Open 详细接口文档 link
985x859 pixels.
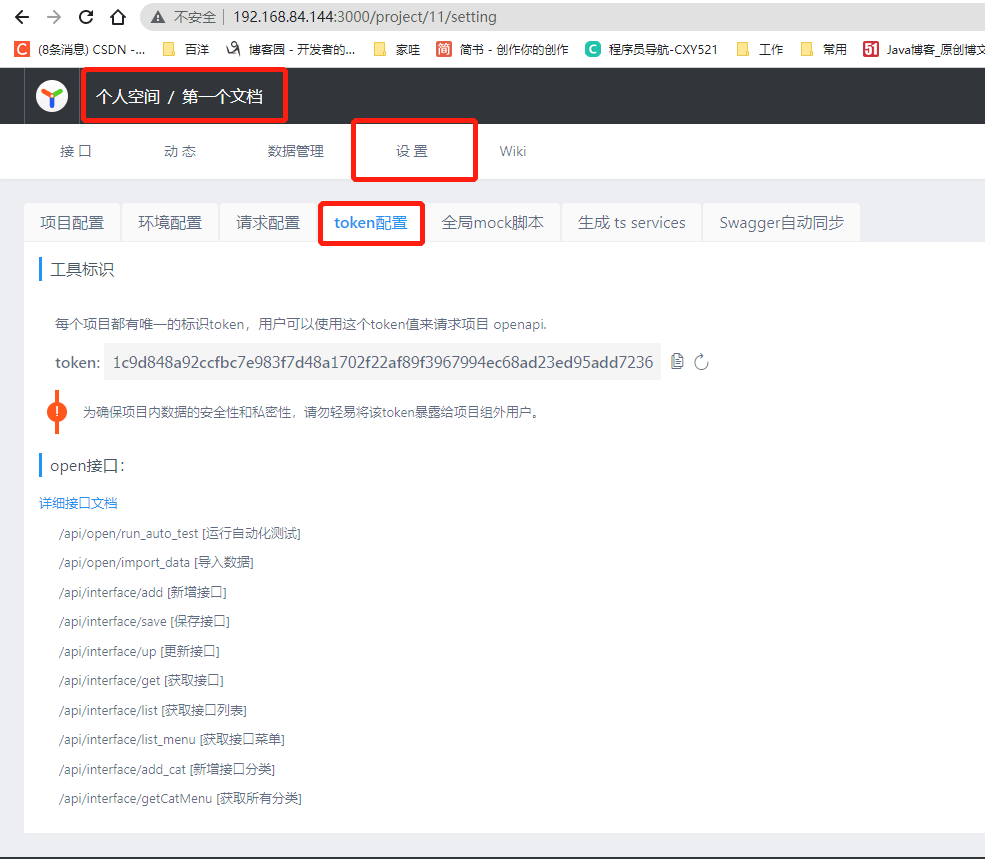point(78,503)
